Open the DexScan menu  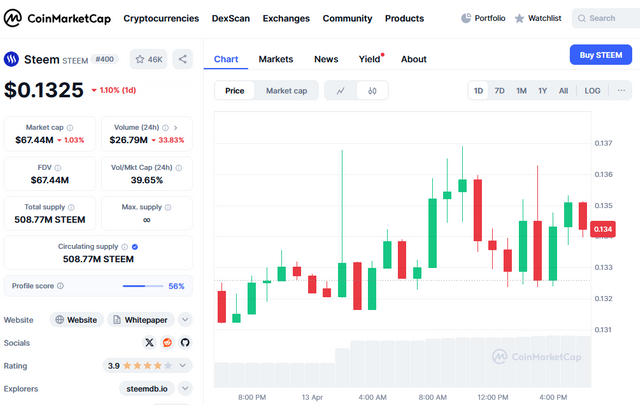[x=231, y=18]
